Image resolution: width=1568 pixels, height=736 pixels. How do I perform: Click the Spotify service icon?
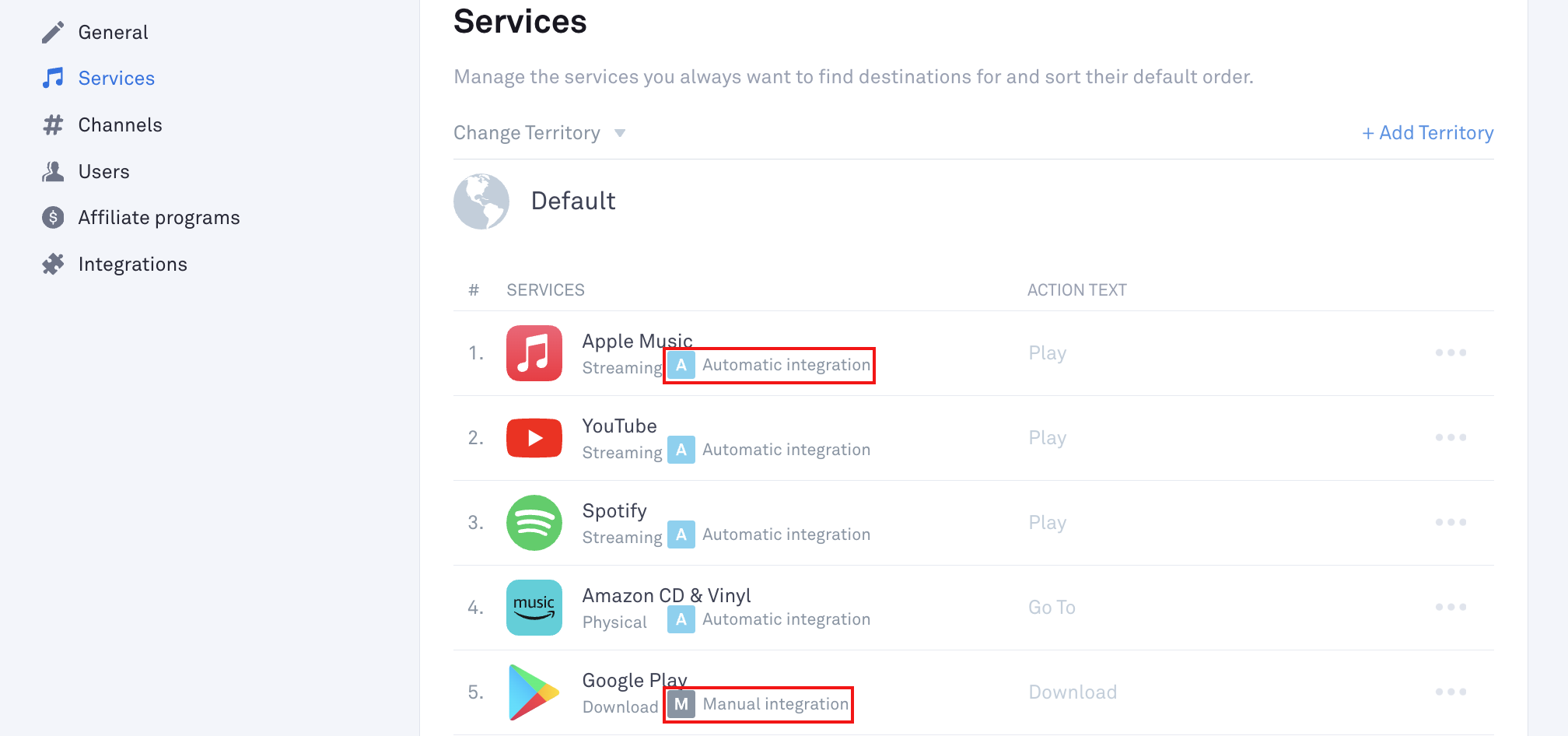tap(534, 523)
